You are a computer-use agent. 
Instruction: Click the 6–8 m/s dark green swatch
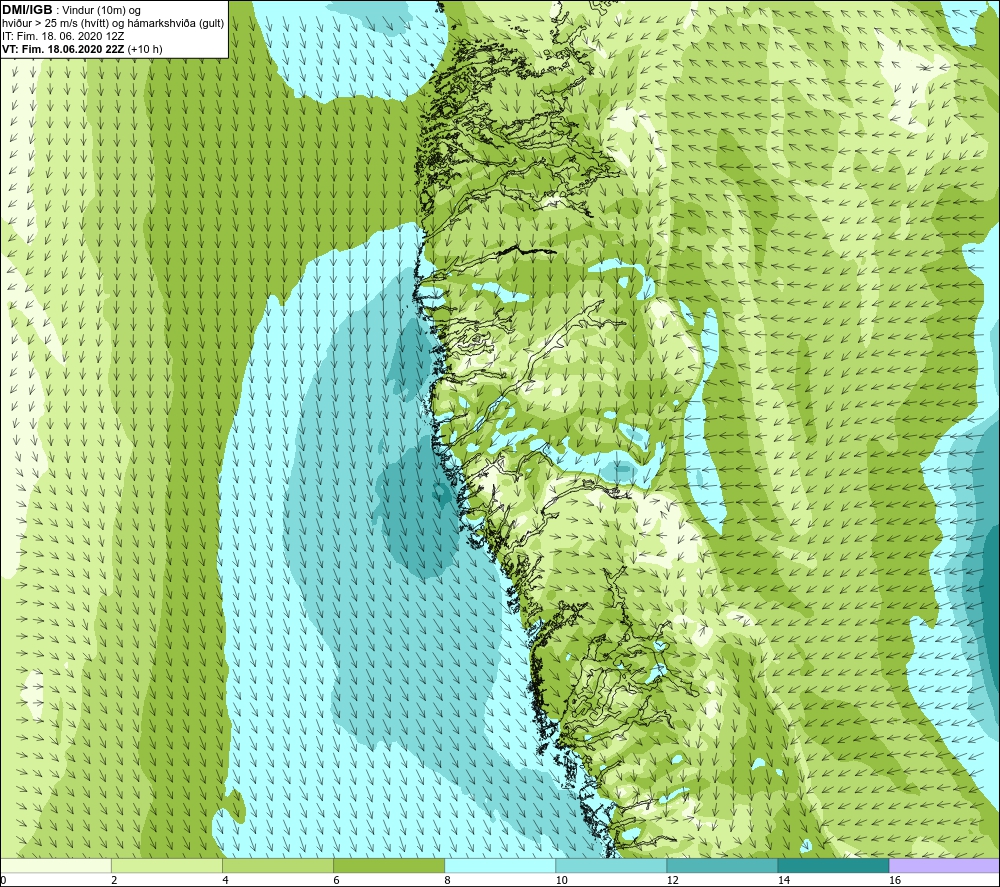pos(389,865)
